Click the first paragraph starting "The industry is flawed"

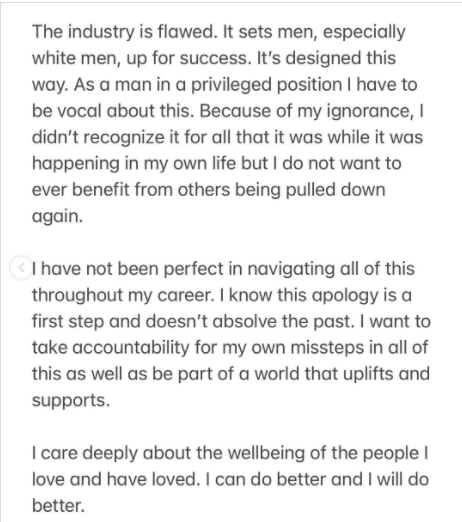[228, 124]
